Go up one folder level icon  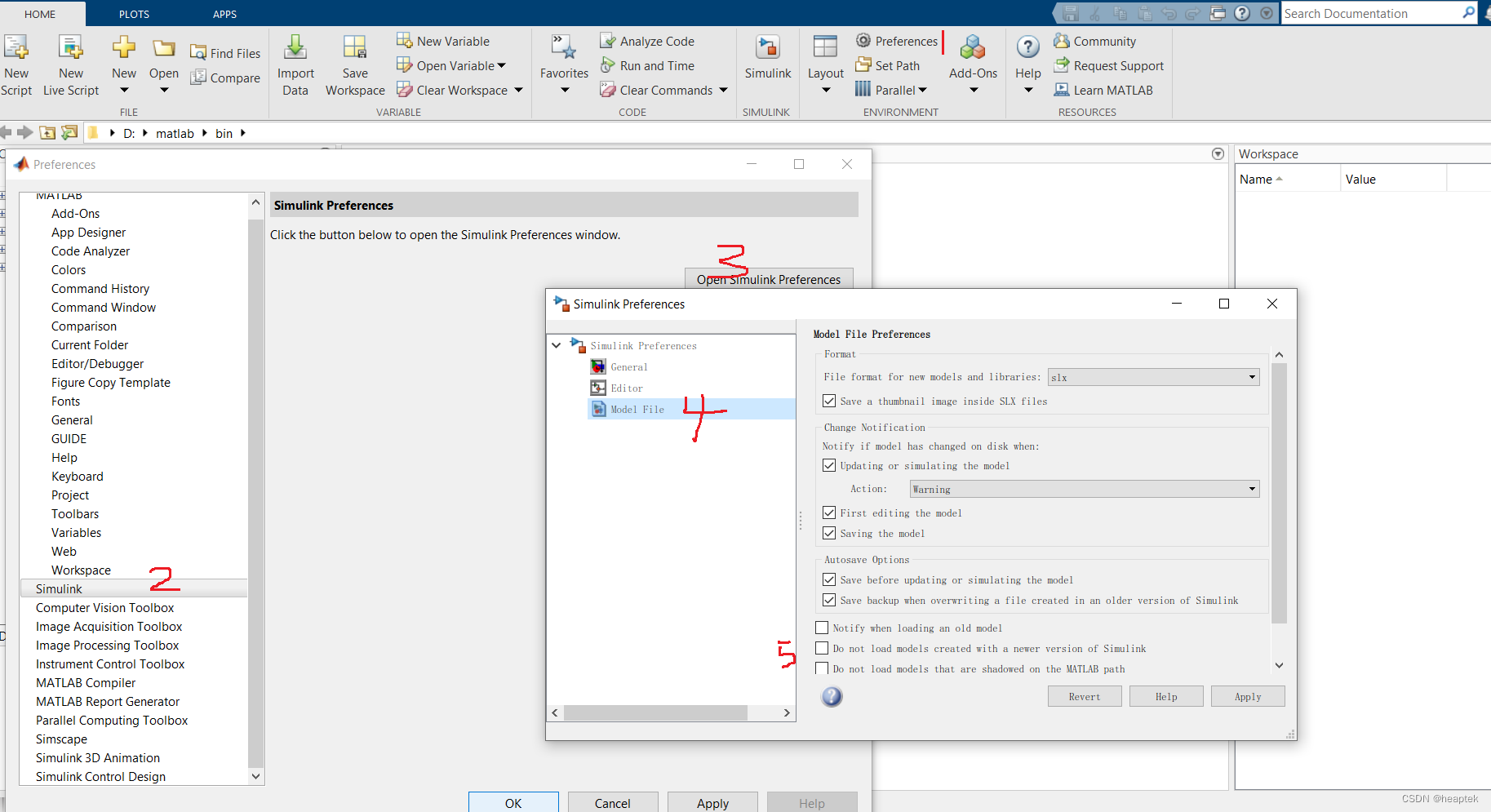[x=48, y=132]
